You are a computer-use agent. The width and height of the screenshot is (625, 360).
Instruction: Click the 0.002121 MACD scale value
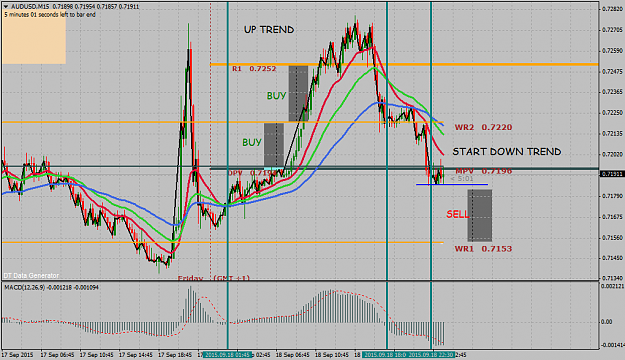tap(612, 286)
